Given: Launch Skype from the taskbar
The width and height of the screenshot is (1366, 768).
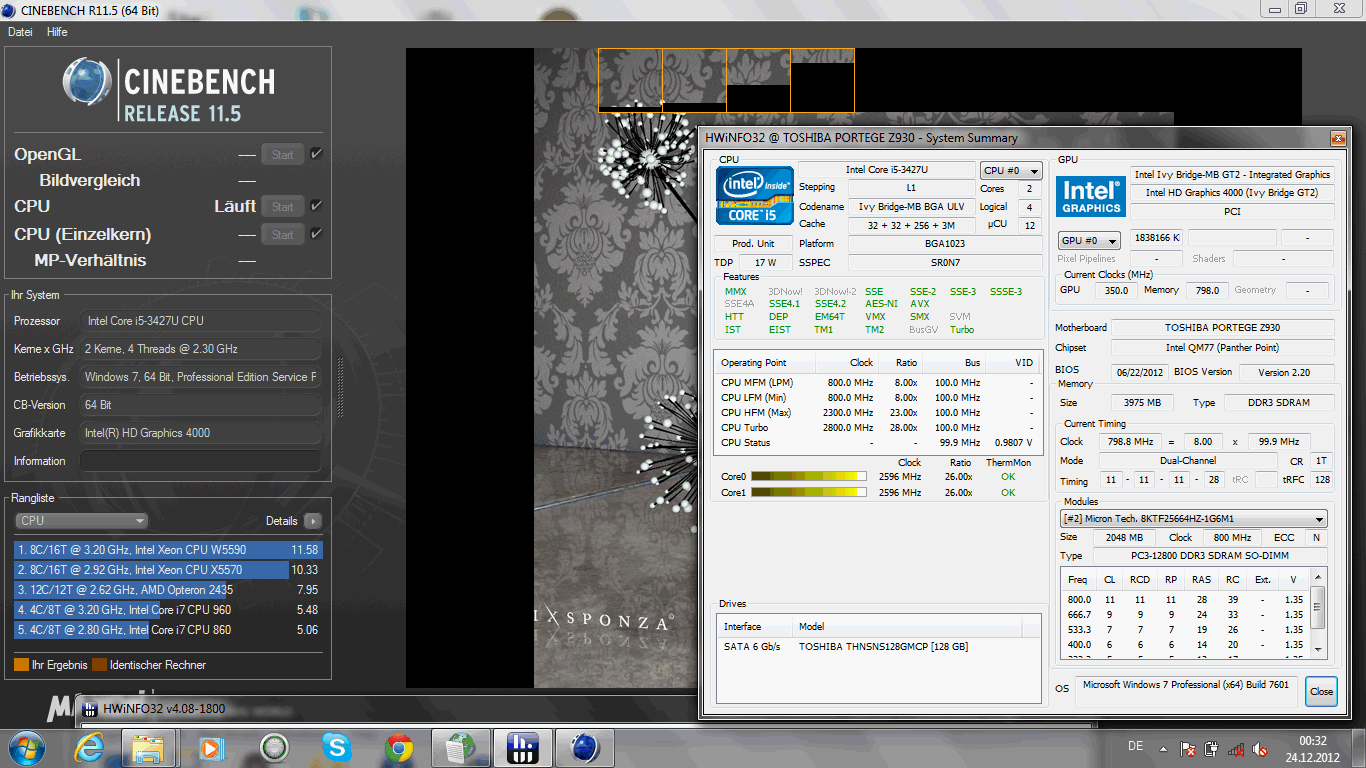Looking at the screenshot, I should point(337,747).
